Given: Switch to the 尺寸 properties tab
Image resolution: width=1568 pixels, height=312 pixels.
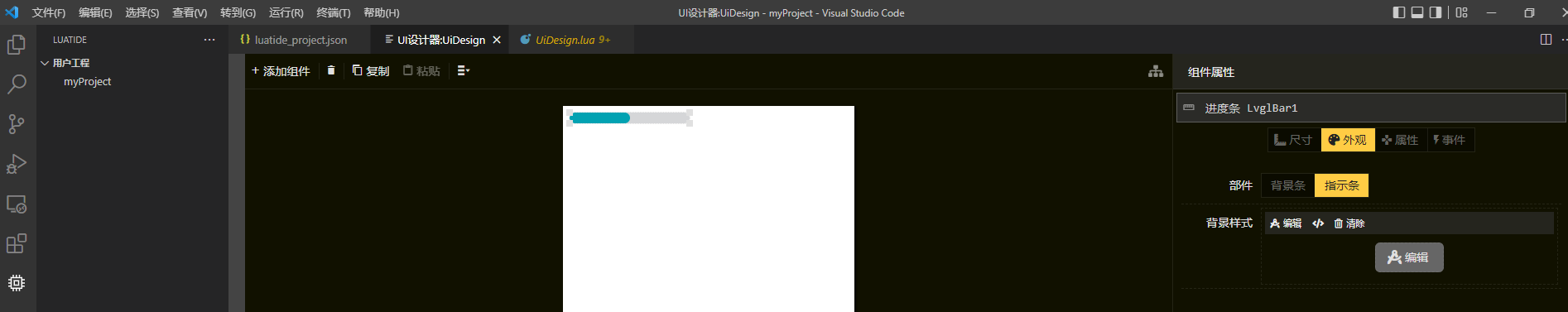Looking at the screenshot, I should click(1294, 140).
